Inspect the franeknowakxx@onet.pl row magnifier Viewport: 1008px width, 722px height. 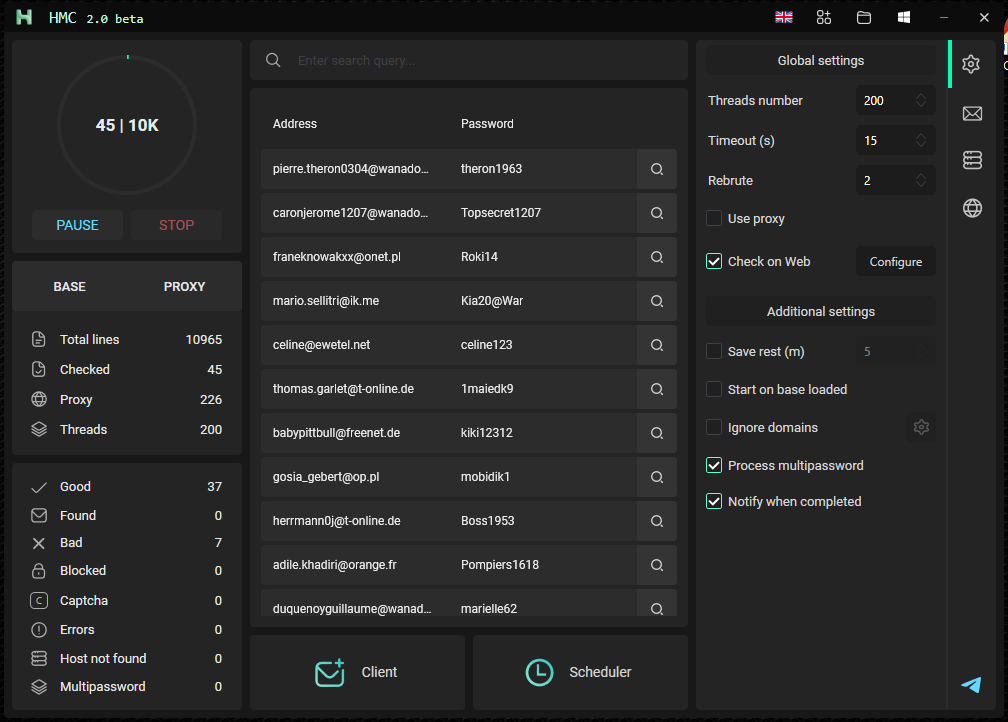pyautogui.click(x=656, y=257)
